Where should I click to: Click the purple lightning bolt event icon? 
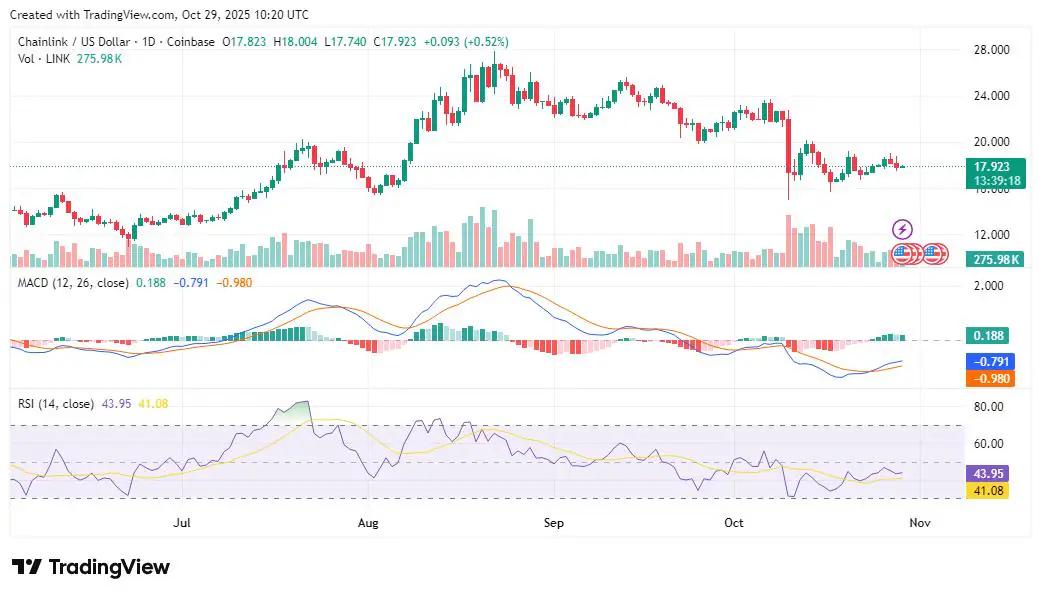click(902, 229)
